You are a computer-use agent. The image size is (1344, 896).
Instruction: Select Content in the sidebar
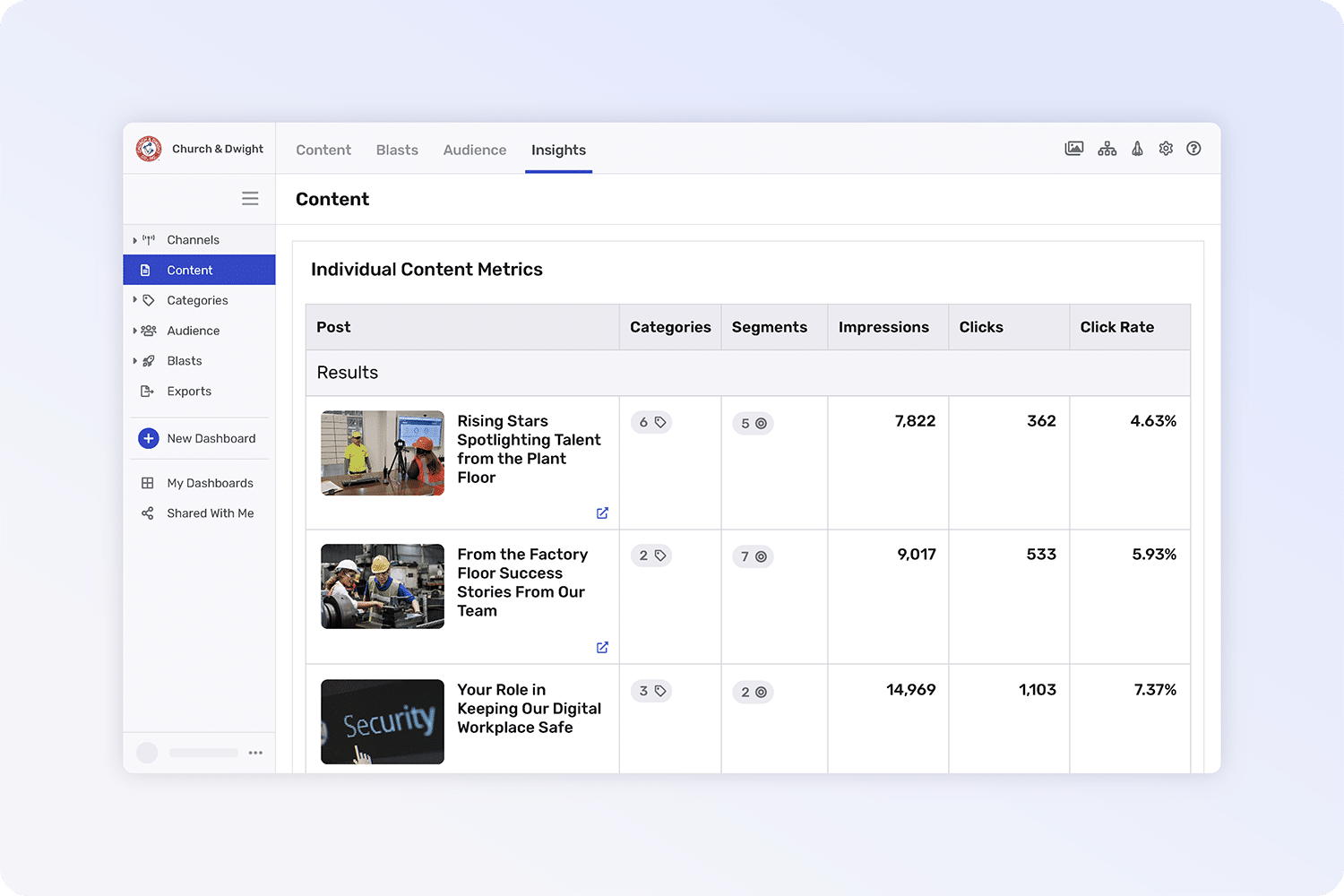(x=199, y=270)
